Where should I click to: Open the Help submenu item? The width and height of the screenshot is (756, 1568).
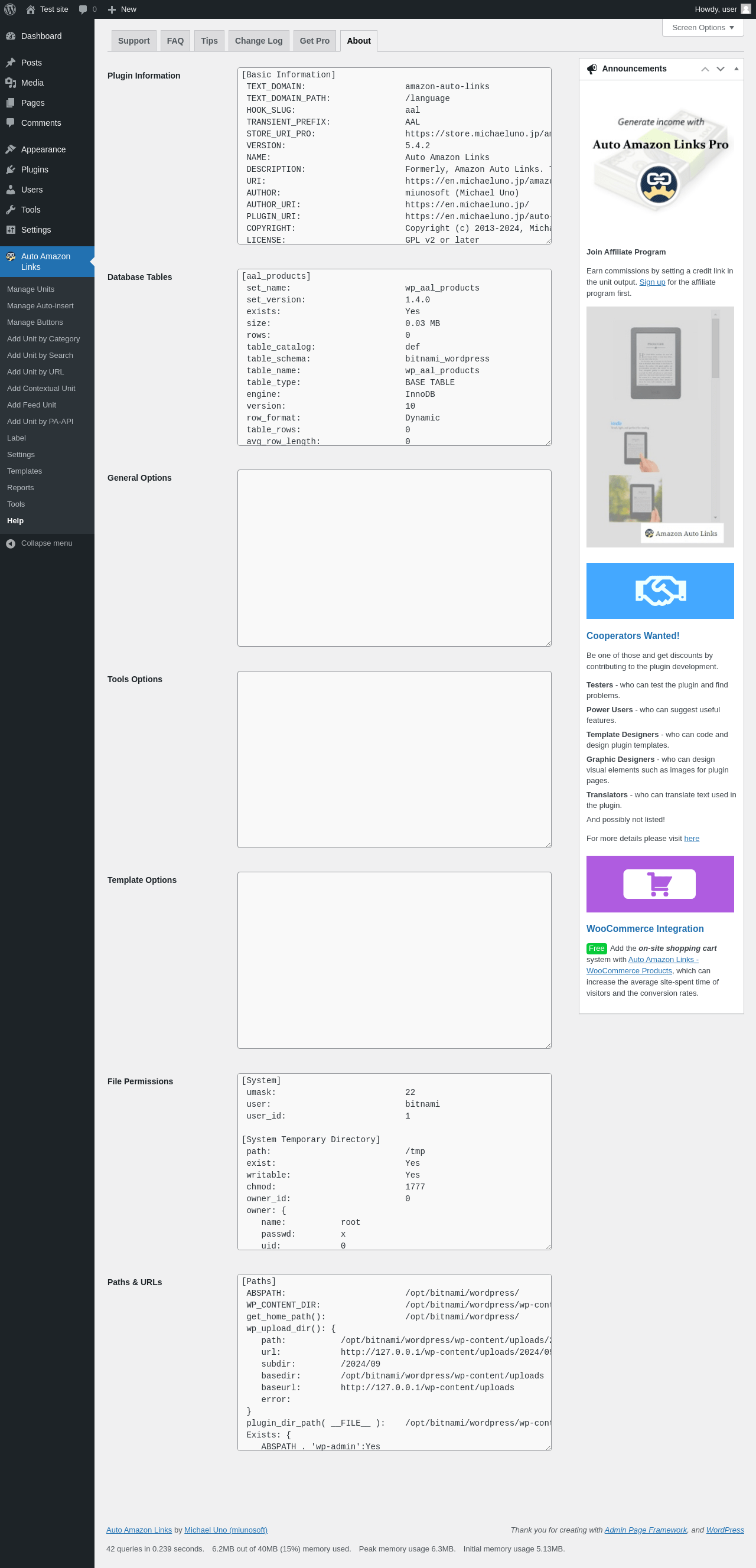[x=15, y=520]
